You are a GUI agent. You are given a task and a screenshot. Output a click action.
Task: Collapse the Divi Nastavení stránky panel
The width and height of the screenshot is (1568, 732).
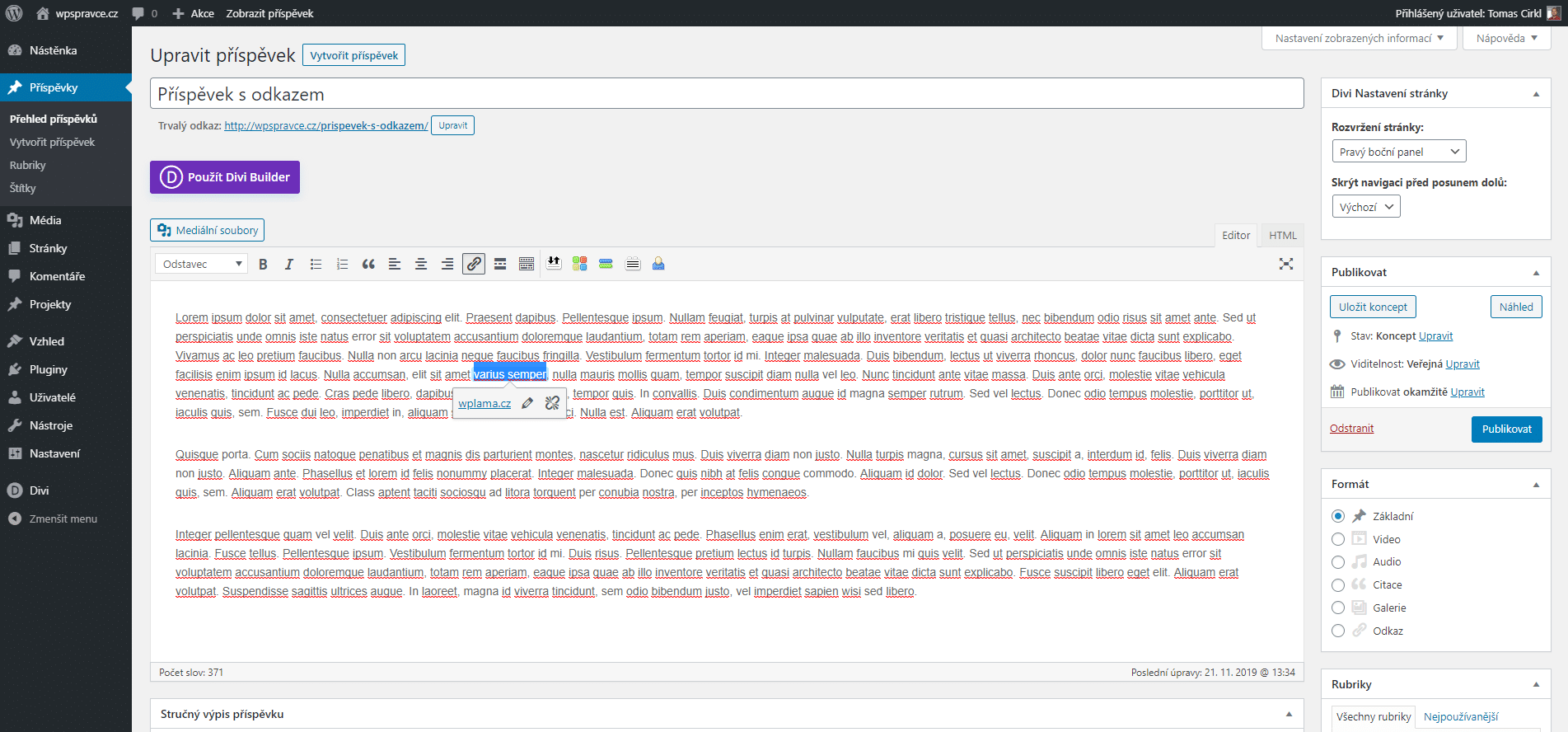1536,94
